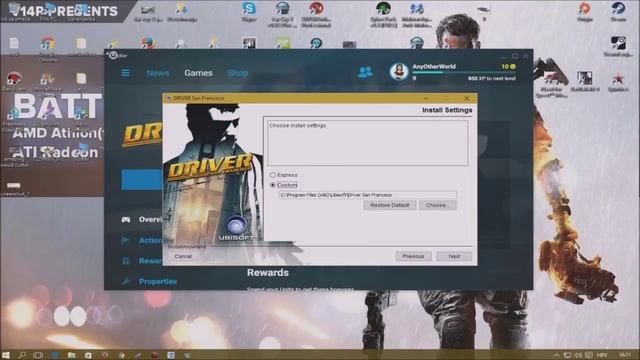Viewport: 640px width, 360px height.
Task: Open File Explorer from the taskbar
Action: click(x=71, y=355)
